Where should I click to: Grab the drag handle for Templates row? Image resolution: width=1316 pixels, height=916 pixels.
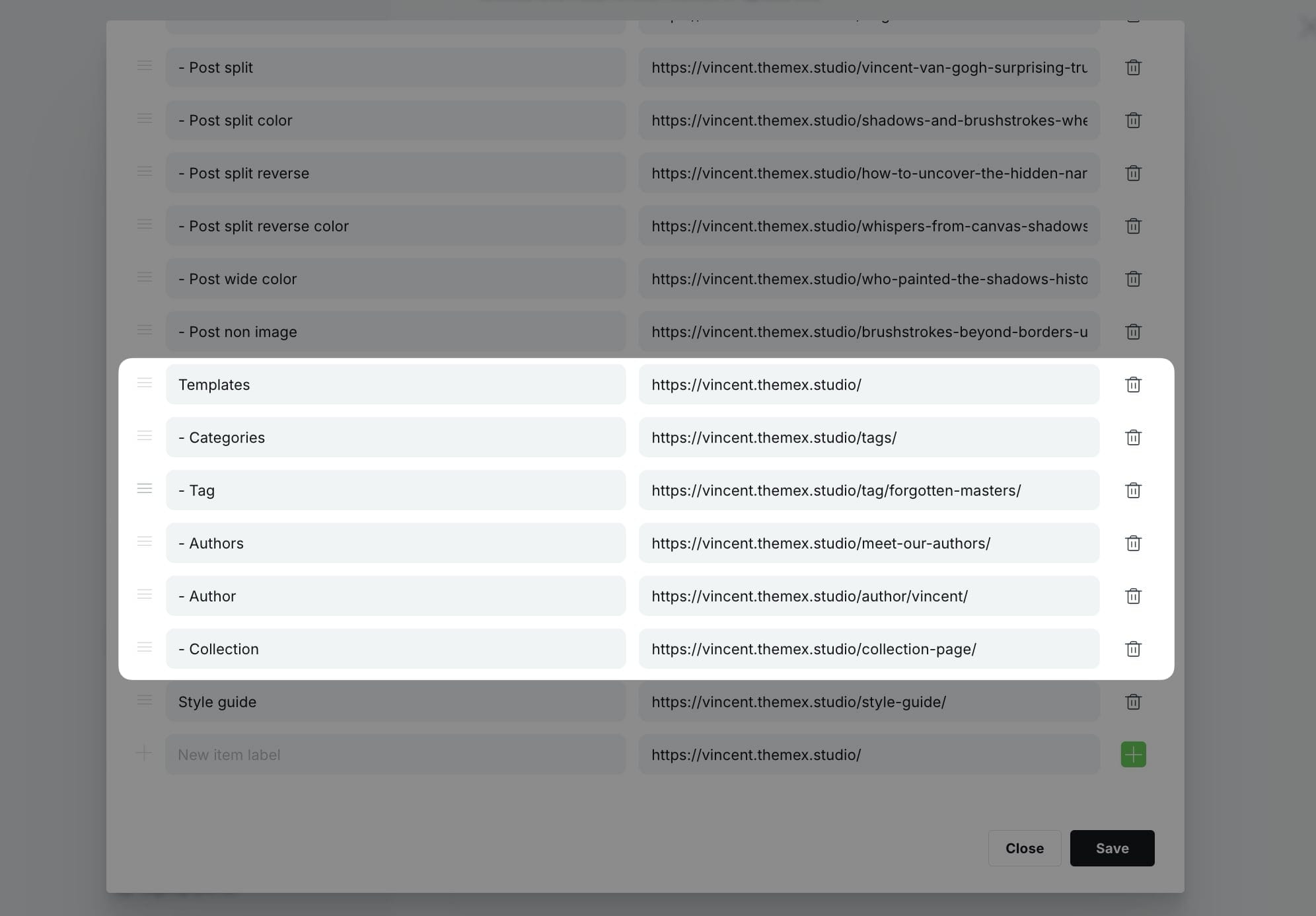(144, 383)
